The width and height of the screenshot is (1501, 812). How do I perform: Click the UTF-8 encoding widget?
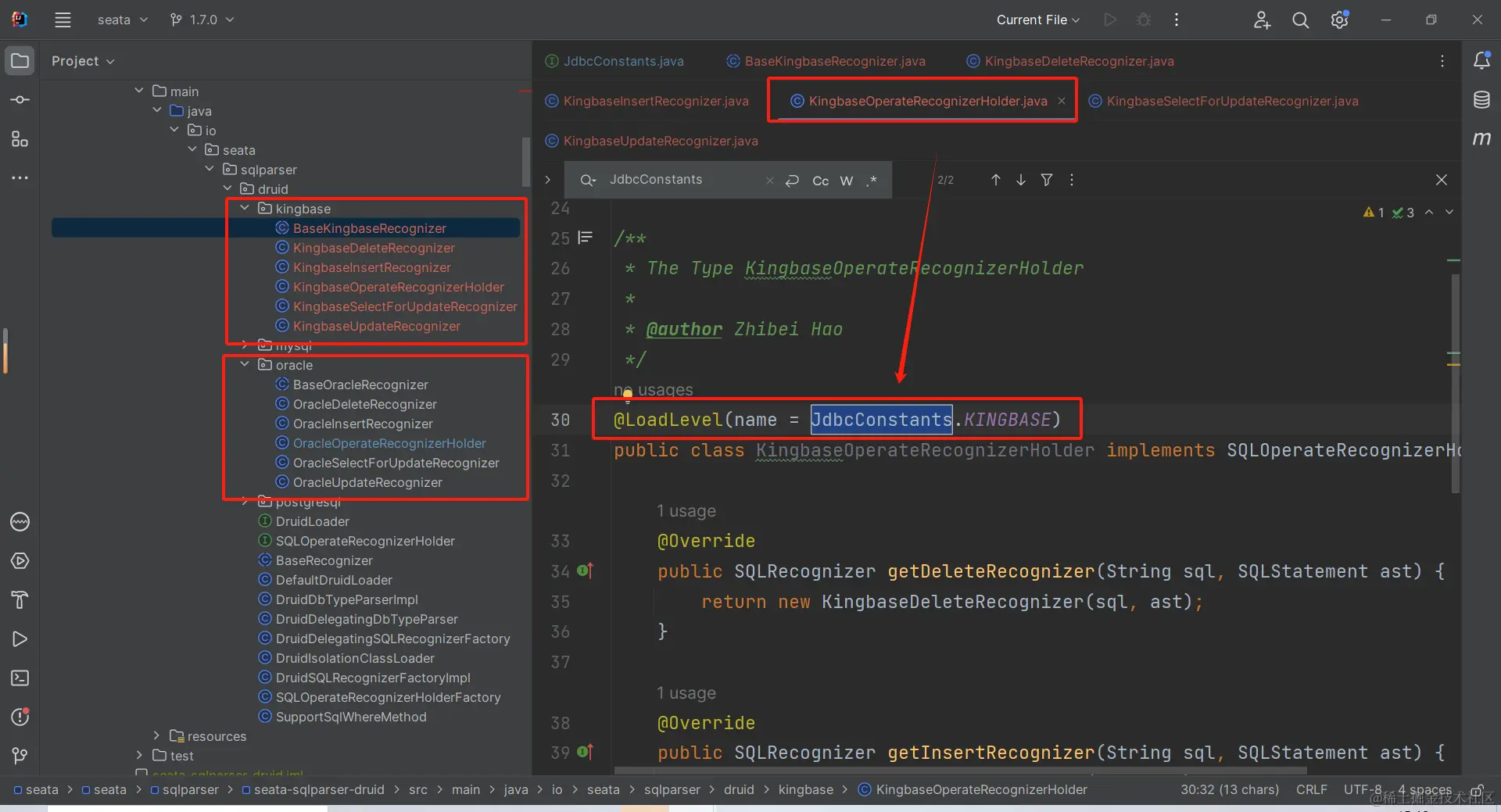(1363, 789)
